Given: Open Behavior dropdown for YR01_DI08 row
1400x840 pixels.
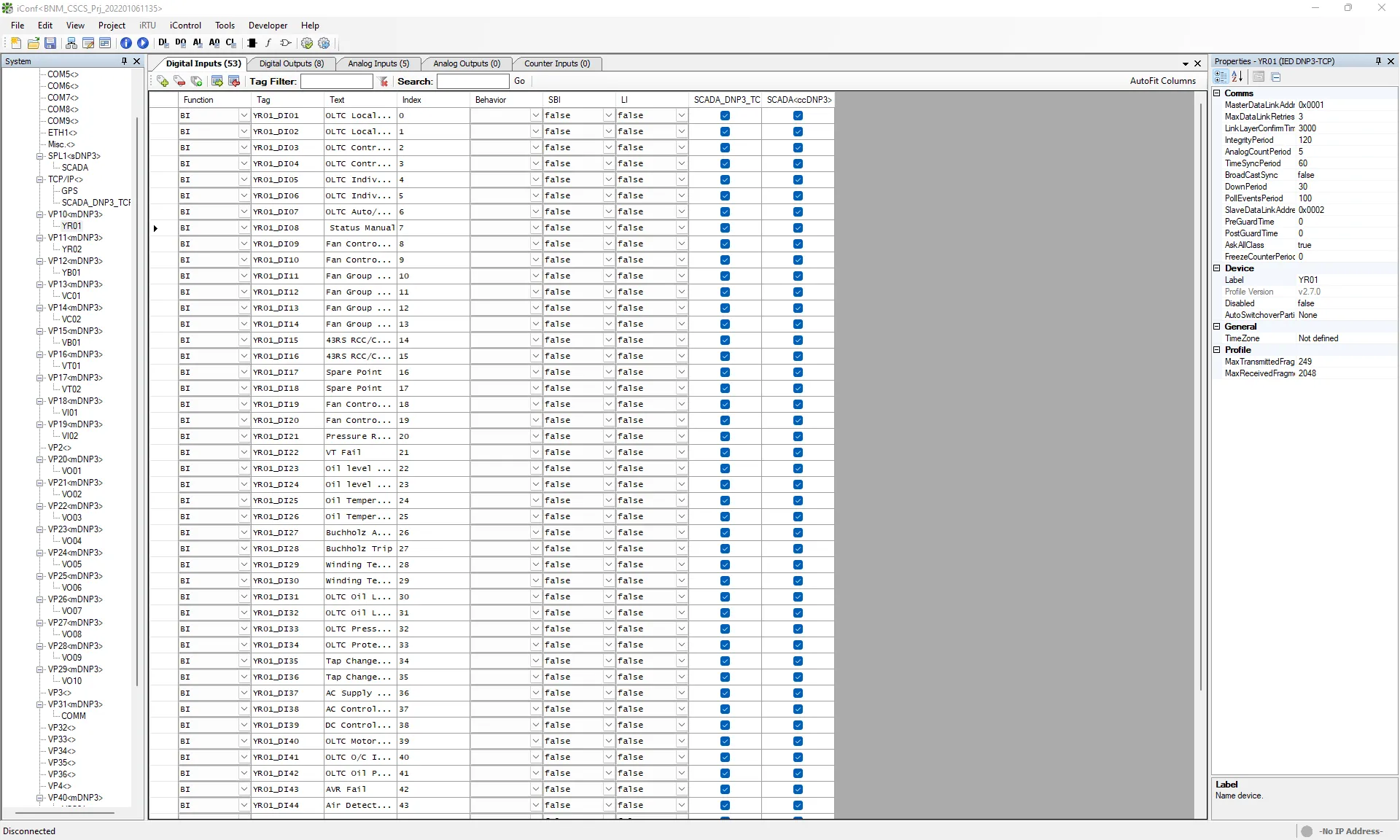Looking at the screenshot, I should 535,227.
